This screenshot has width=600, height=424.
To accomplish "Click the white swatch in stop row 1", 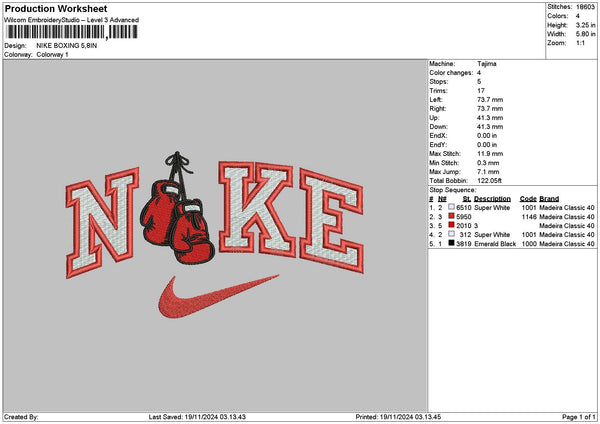I will tap(452, 207).
